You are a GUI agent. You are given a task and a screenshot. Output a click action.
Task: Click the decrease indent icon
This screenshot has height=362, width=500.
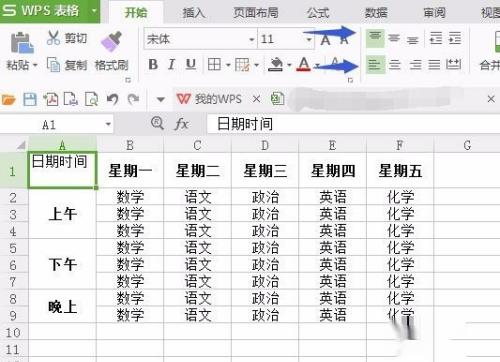click(436, 38)
